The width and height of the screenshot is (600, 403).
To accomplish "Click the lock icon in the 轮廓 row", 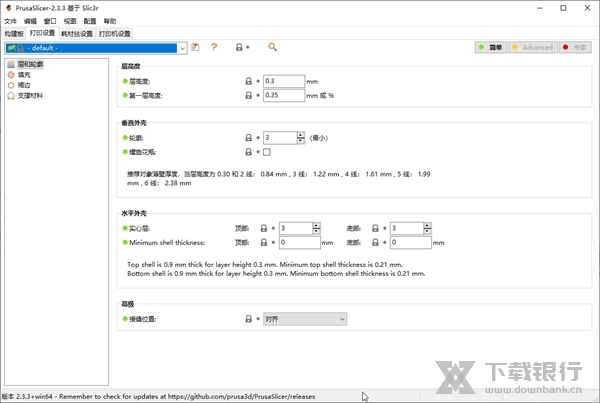I will tap(248, 138).
